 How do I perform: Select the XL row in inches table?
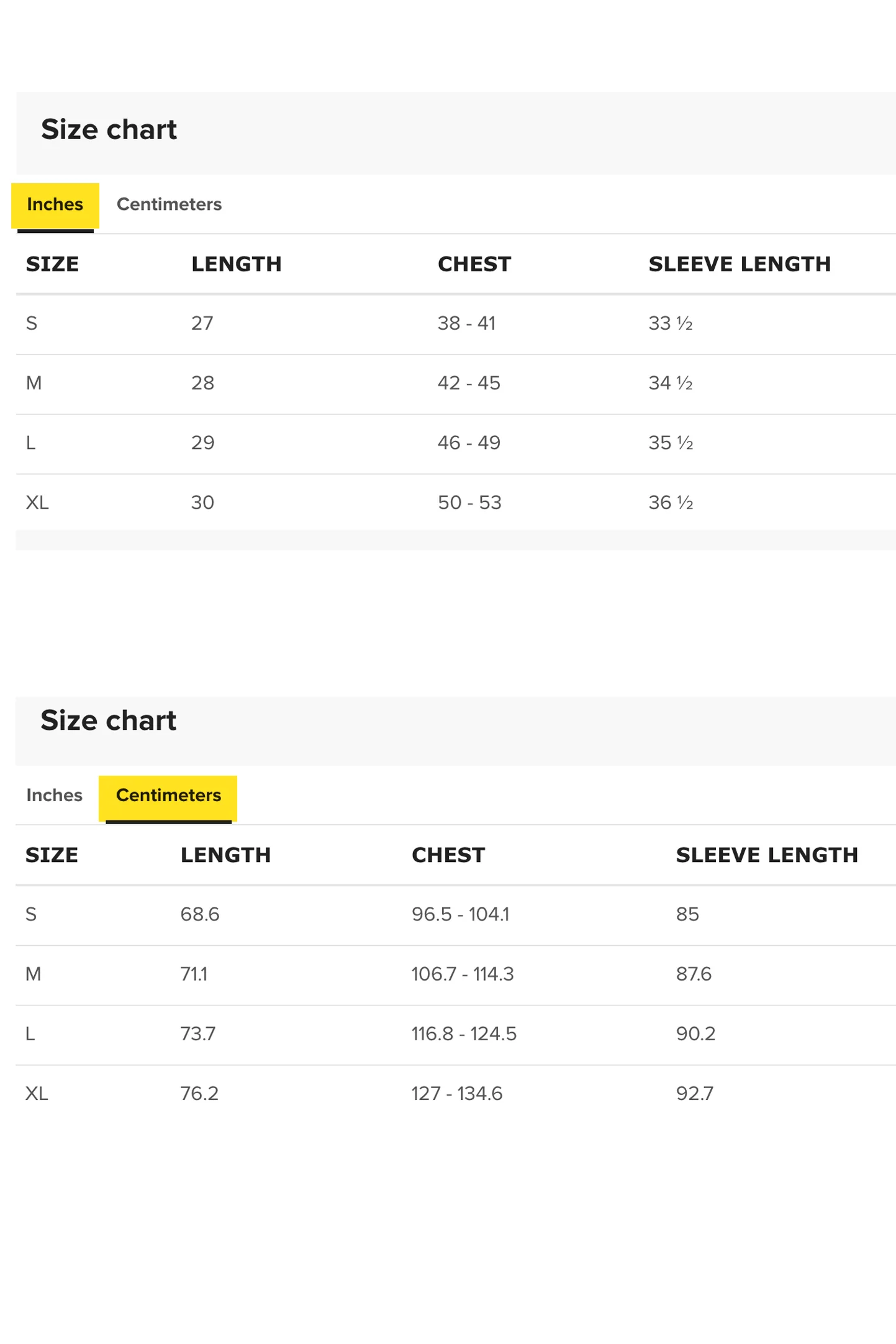(456, 502)
